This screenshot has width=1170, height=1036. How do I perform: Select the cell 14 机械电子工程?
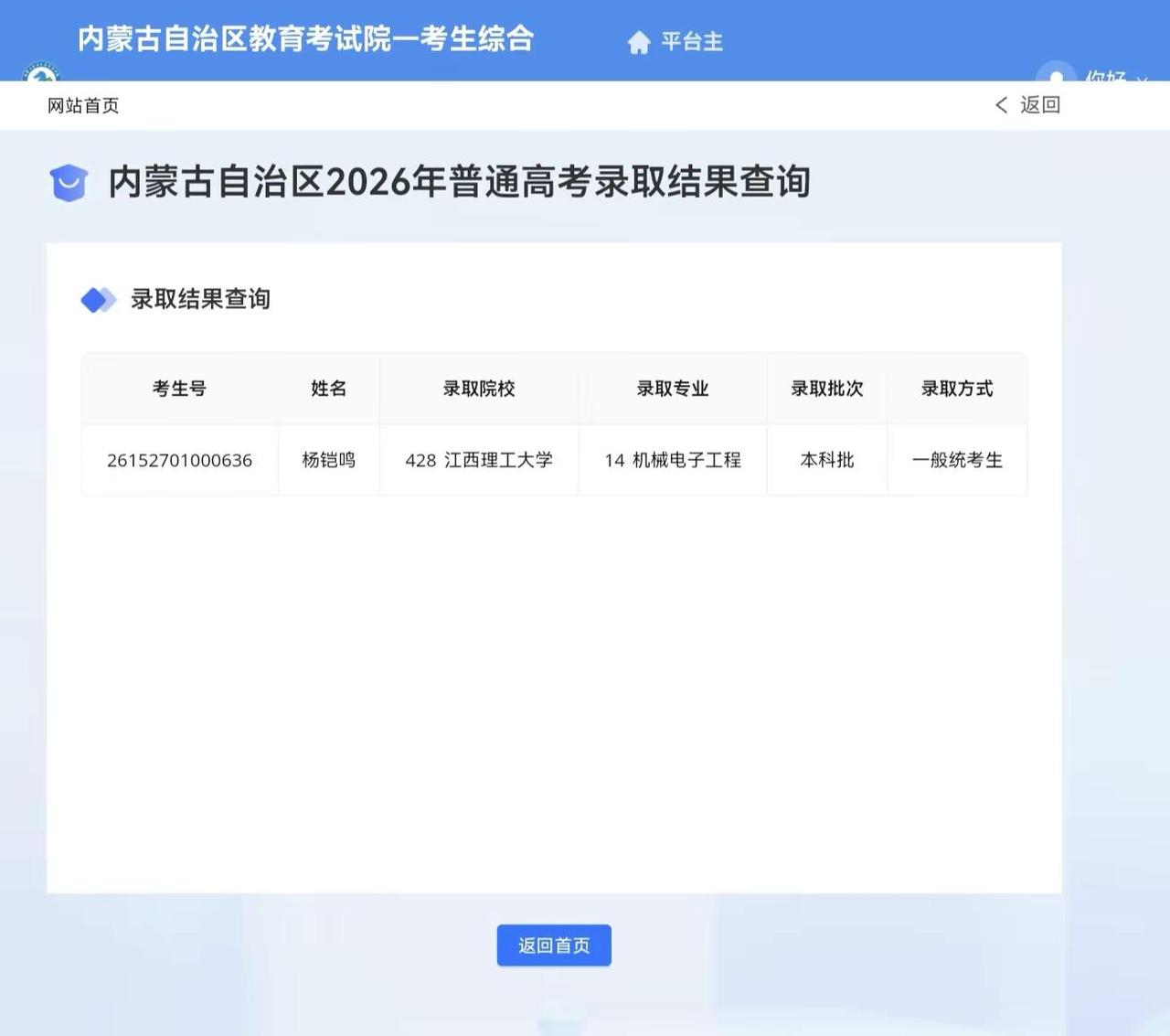pyautogui.click(x=673, y=460)
